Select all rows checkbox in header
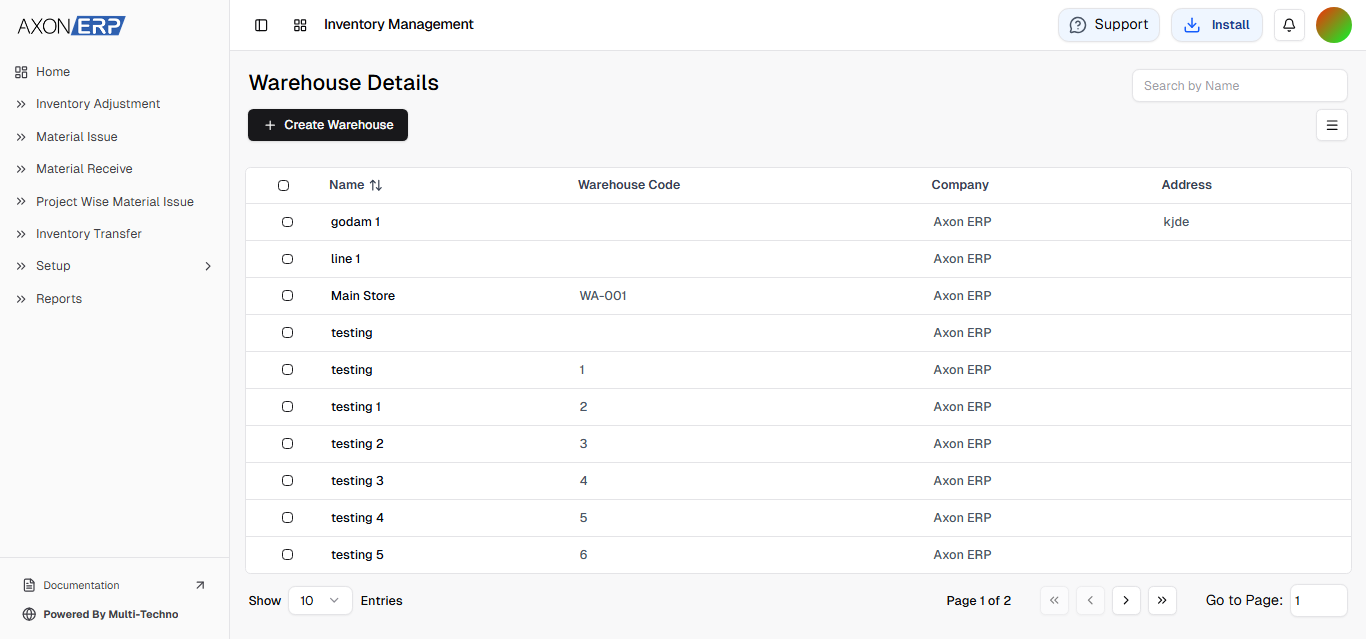This screenshot has height=639, width=1366. click(x=283, y=185)
